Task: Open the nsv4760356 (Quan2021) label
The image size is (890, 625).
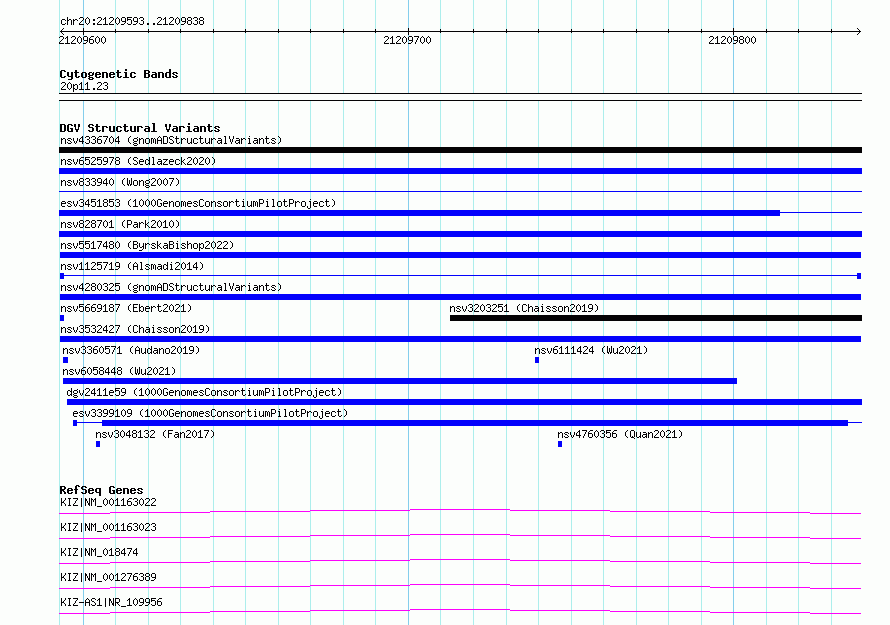Action: [x=620, y=434]
